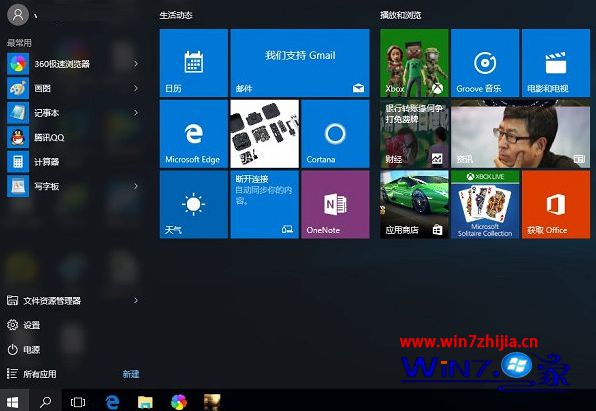Launch the OneNote tile
The image size is (596, 411).
tap(335, 205)
